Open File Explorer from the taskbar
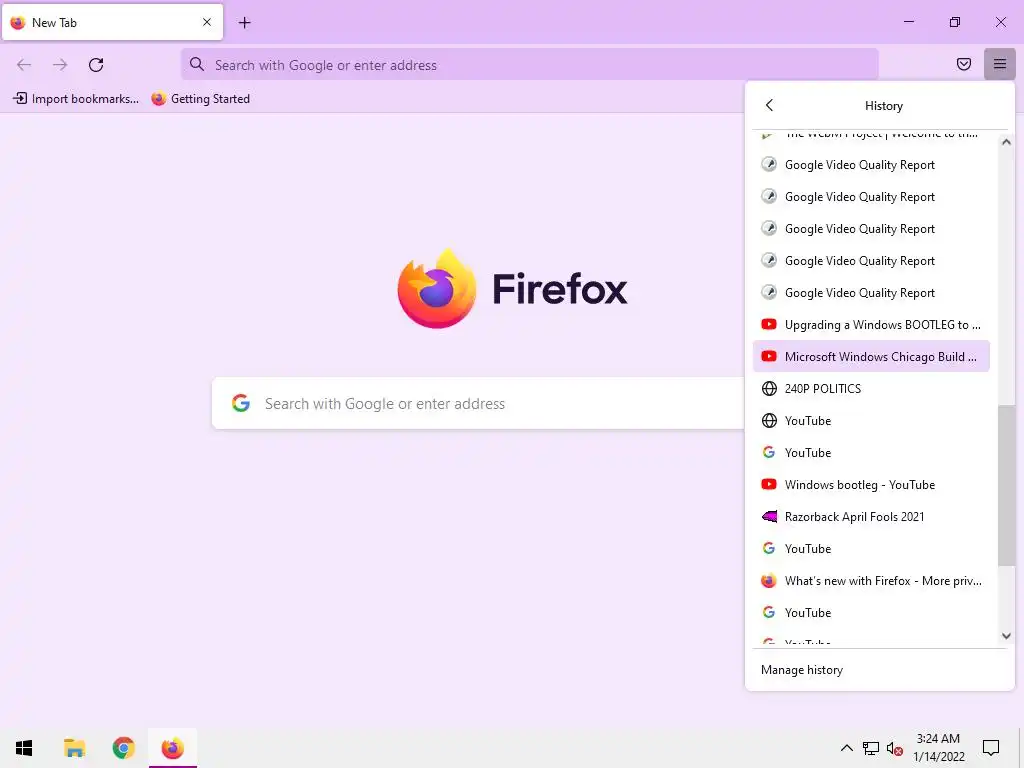1024x768 pixels. [x=74, y=748]
